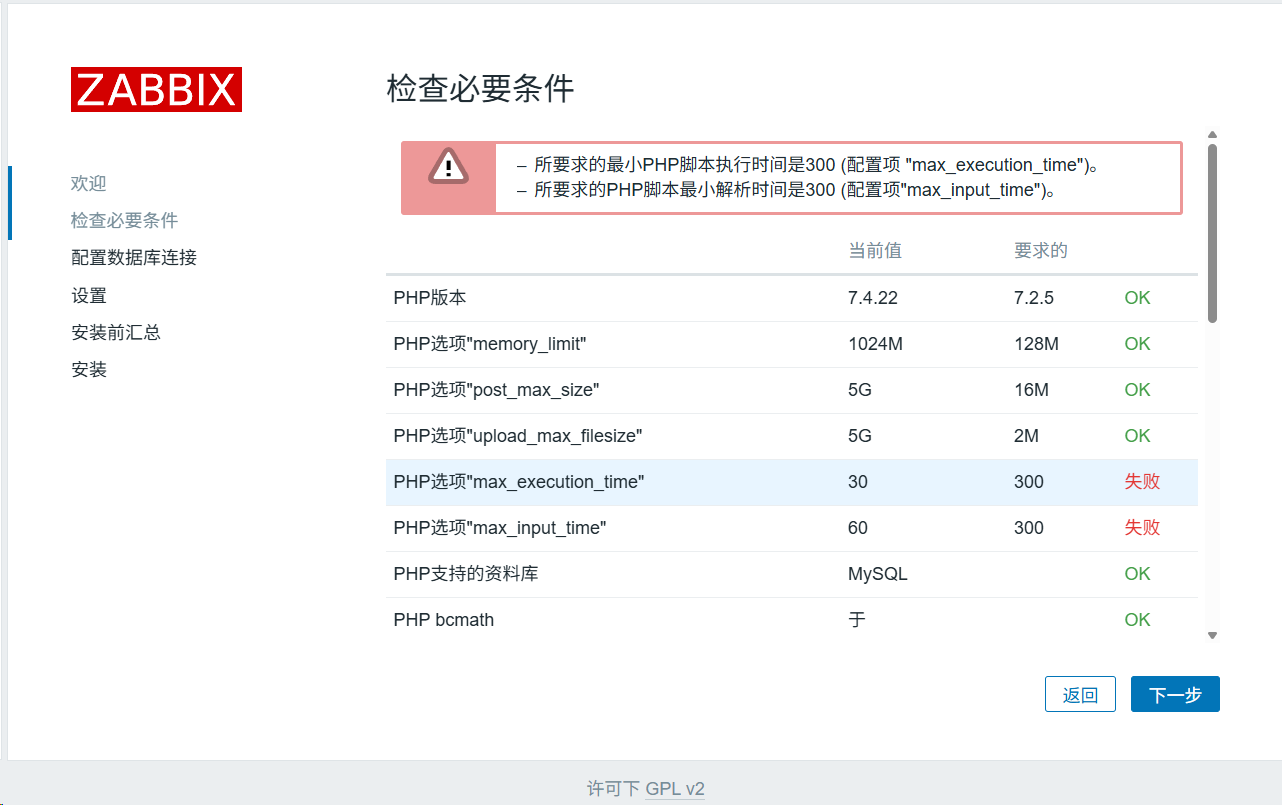This screenshot has width=1282, height=805.
Task: Click the 检查必要条件 page heading
Action: coord(480,89)
